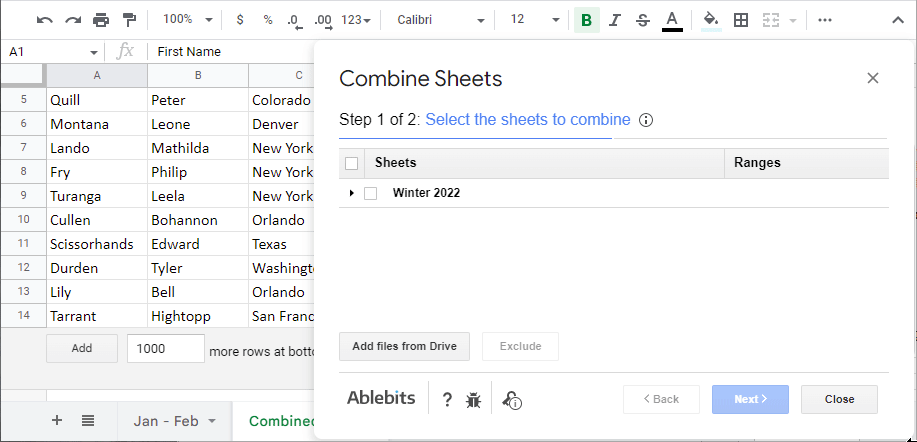Screen dimensions: 917x442
Task: Open the fill color picker
Action: (711, 20)
